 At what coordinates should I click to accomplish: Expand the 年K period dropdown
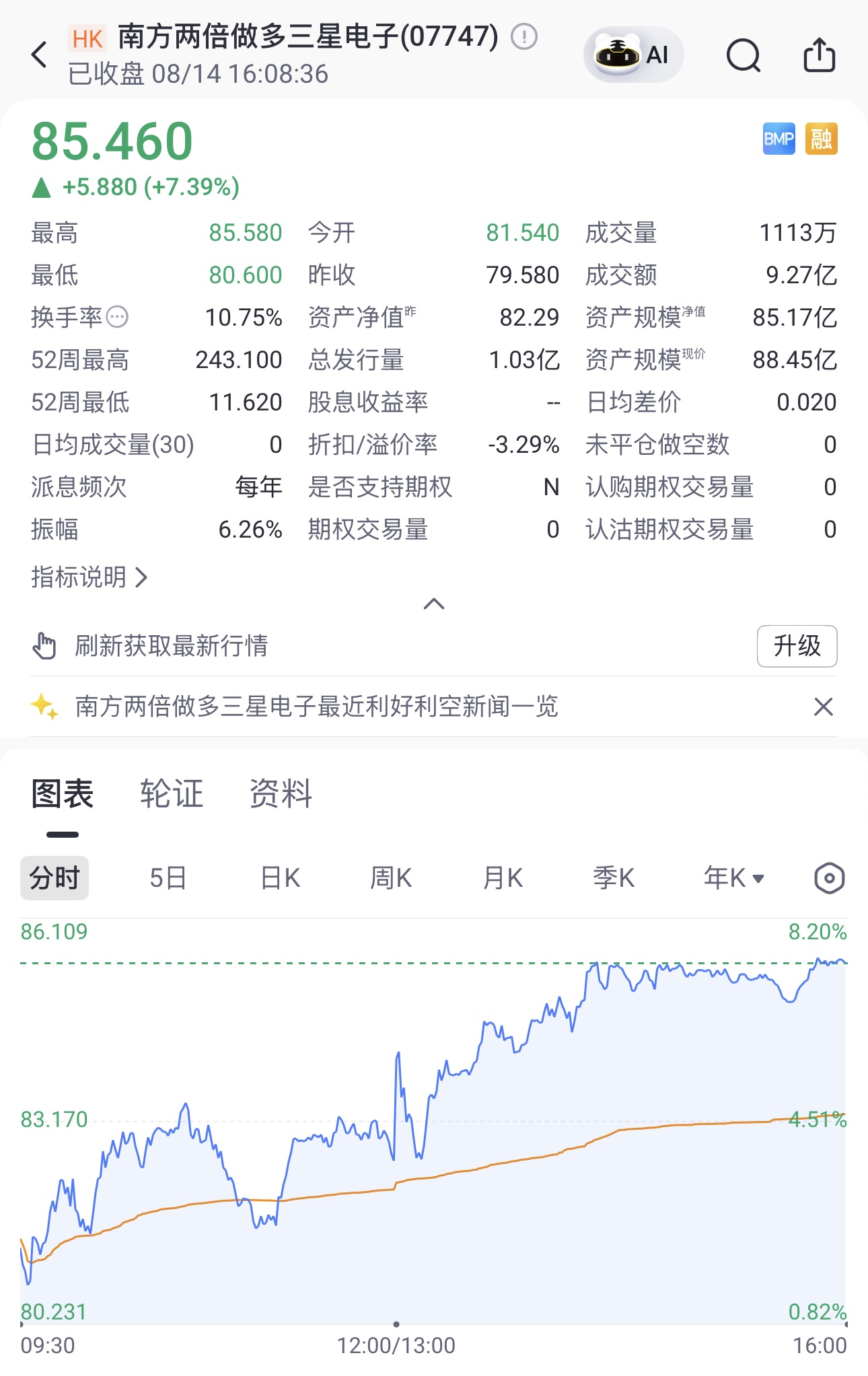tap(734, 878)
